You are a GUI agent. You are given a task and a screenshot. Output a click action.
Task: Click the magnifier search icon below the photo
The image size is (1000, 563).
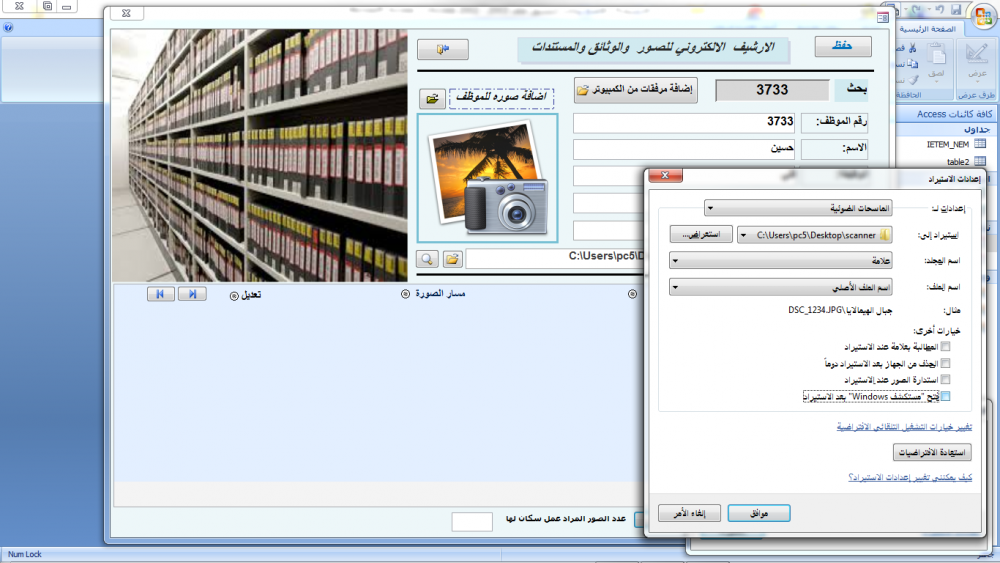427,259
